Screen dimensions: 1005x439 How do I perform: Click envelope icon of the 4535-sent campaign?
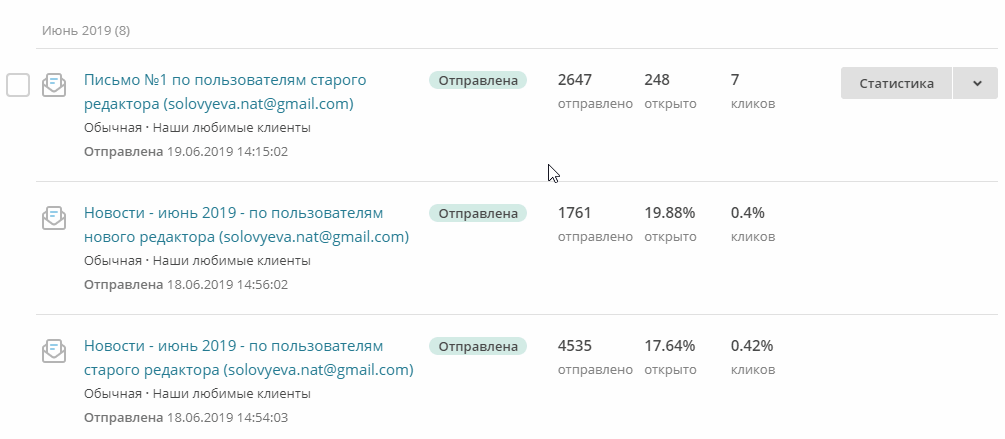coord(54,351)
